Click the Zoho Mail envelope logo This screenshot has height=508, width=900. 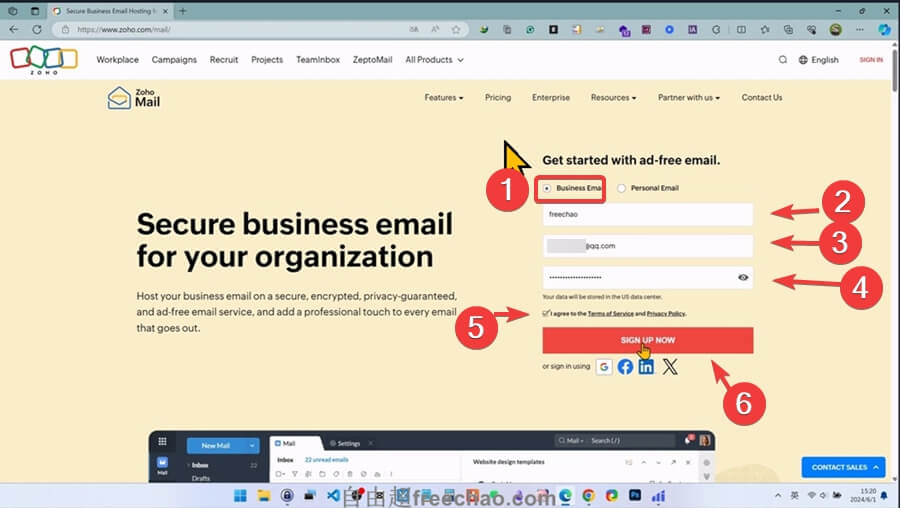pyautogui.click(x=119, y=98)
